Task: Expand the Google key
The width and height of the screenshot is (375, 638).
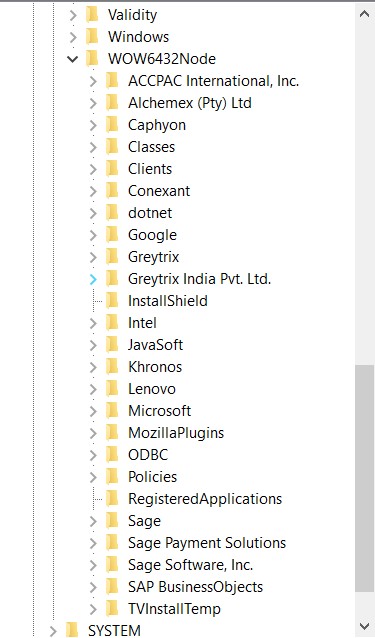Action: pos(93,235)
